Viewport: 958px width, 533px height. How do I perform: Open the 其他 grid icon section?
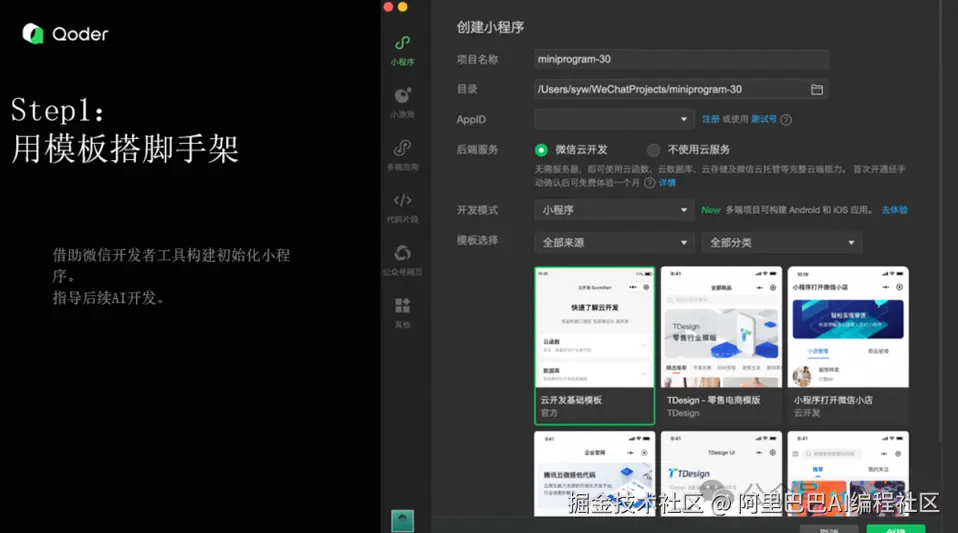402,313
